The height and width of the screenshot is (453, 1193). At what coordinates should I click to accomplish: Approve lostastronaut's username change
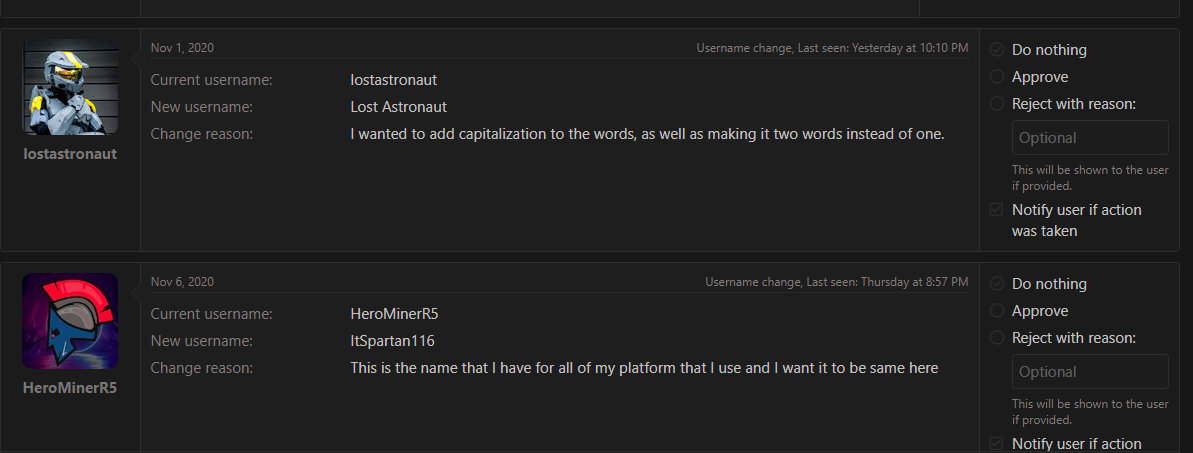(x=997, y=77)
